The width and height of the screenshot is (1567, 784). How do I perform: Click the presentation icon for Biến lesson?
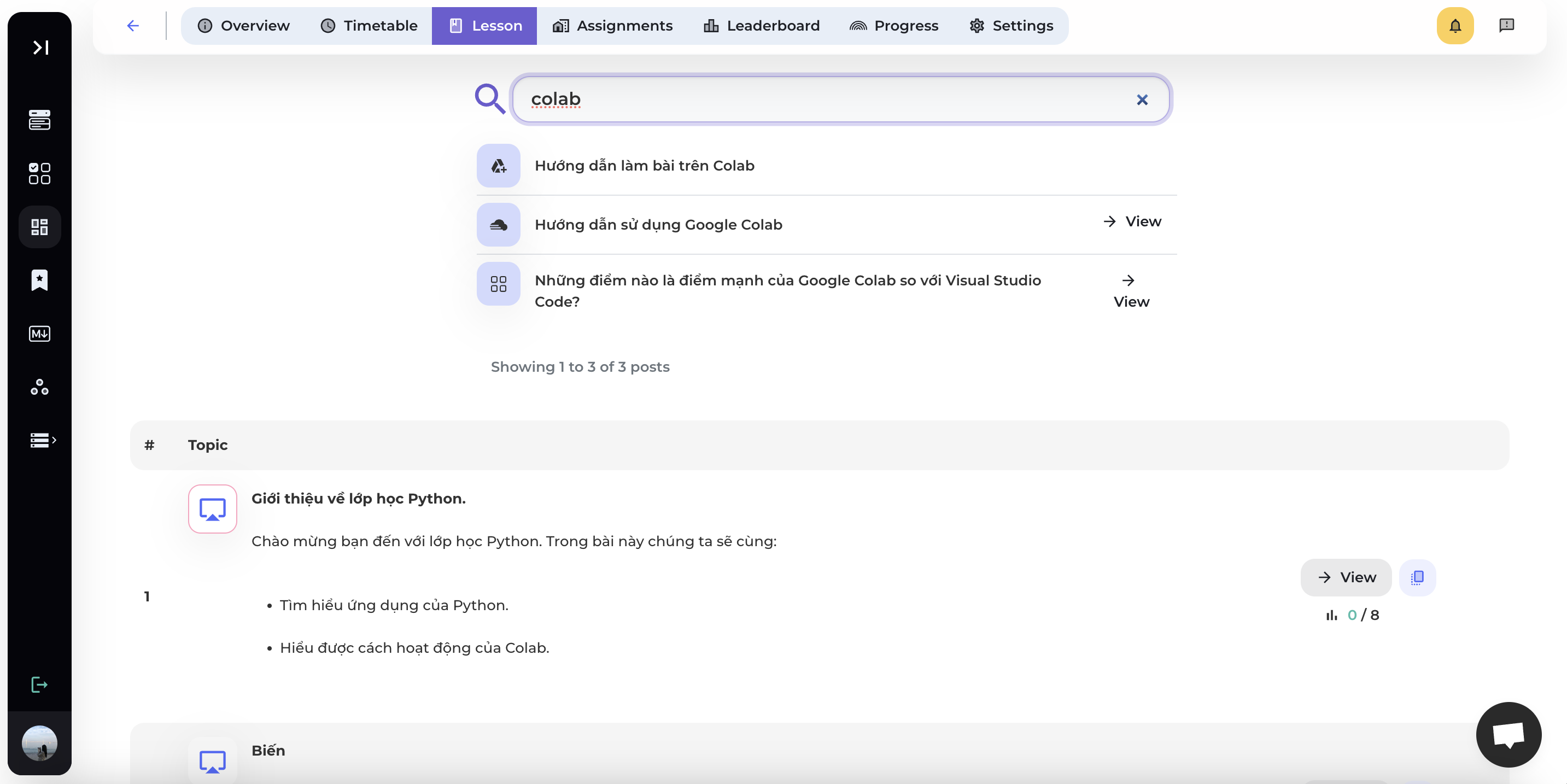[x=212, y=760]
